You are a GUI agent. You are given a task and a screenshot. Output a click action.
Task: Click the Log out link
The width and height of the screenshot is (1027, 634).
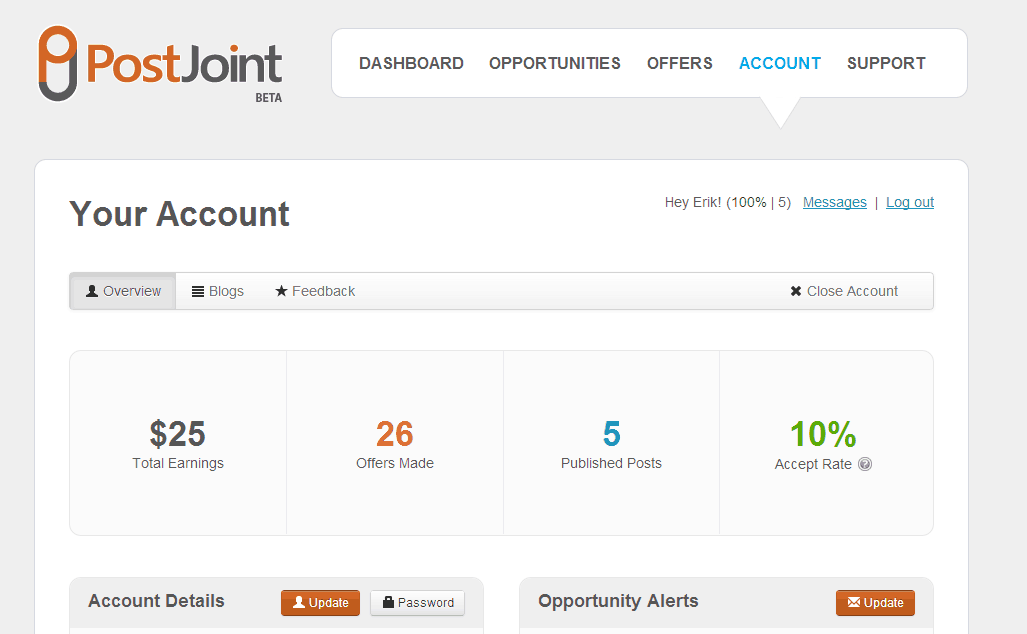pos(910,202)
